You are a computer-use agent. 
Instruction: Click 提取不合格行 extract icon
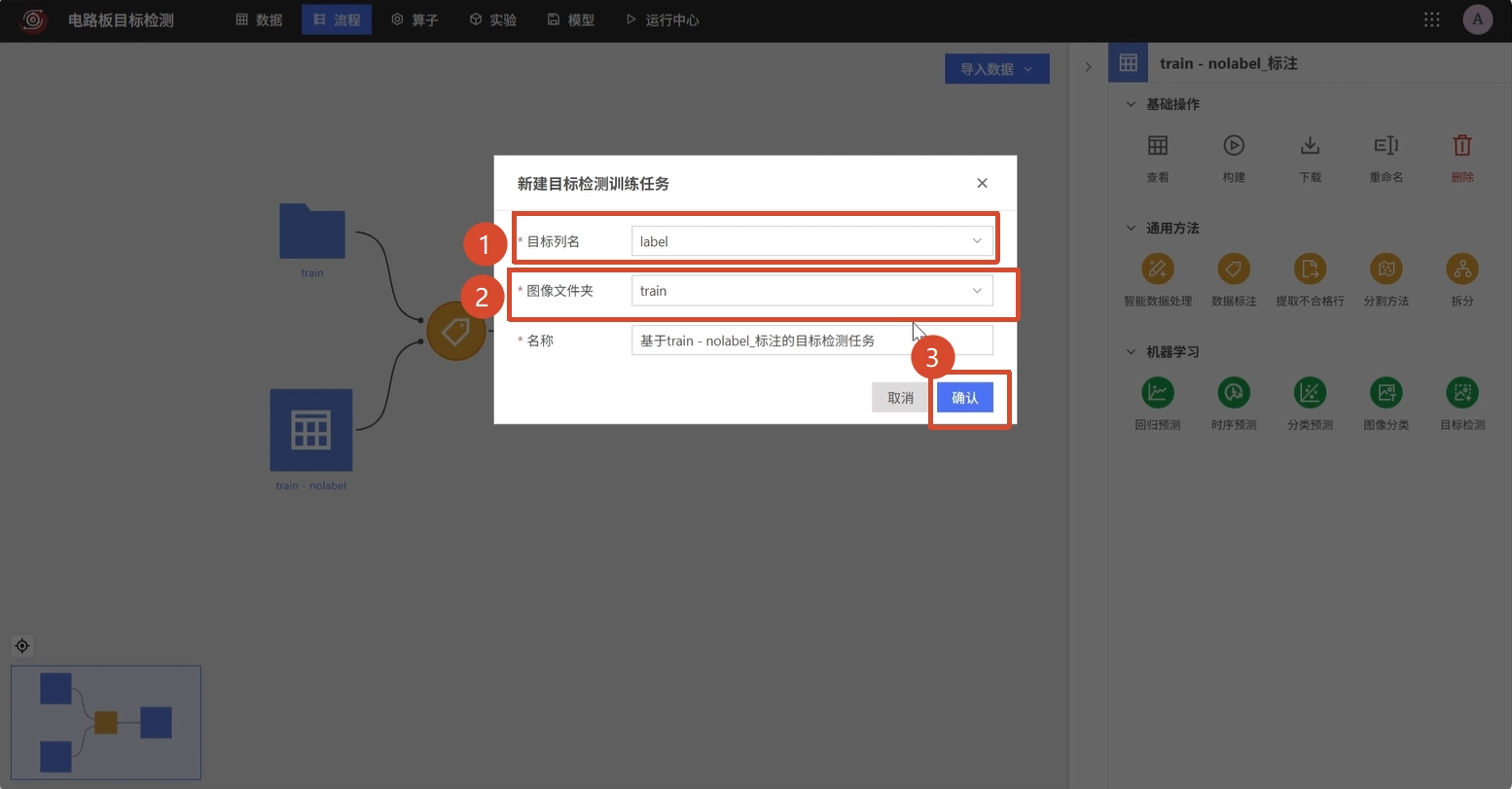pos(1310,269)
